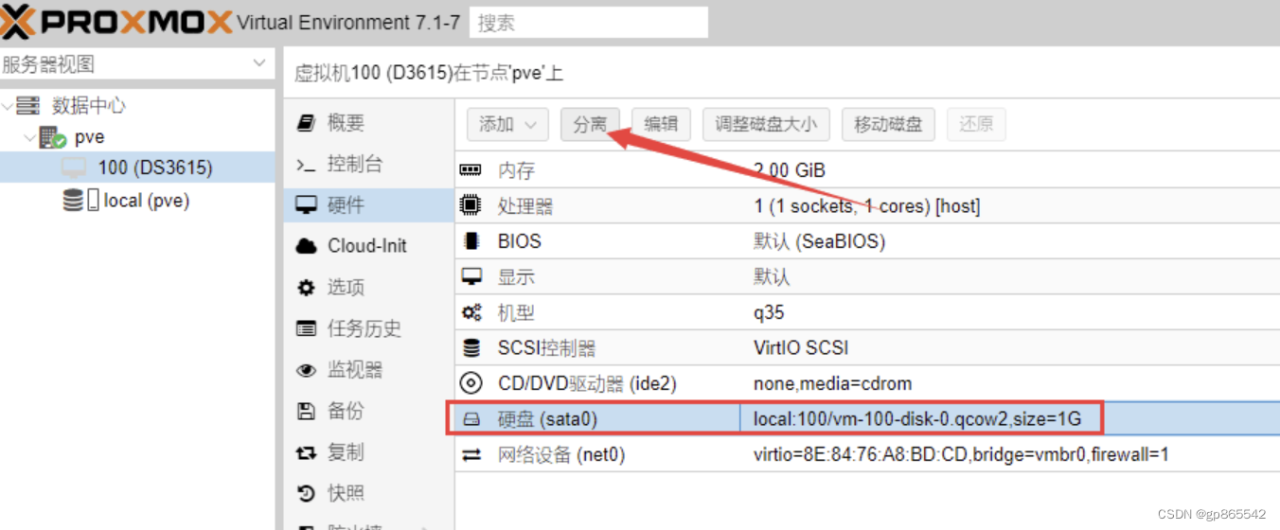Click the 备份 floppy disk icon
The image size is (1280, 530).
[x=307, y=411]
